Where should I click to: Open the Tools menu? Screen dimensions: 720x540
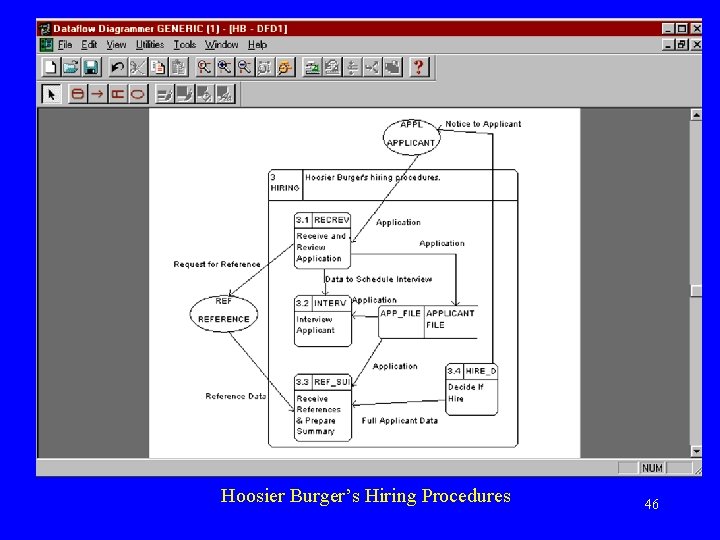(185, 45)
